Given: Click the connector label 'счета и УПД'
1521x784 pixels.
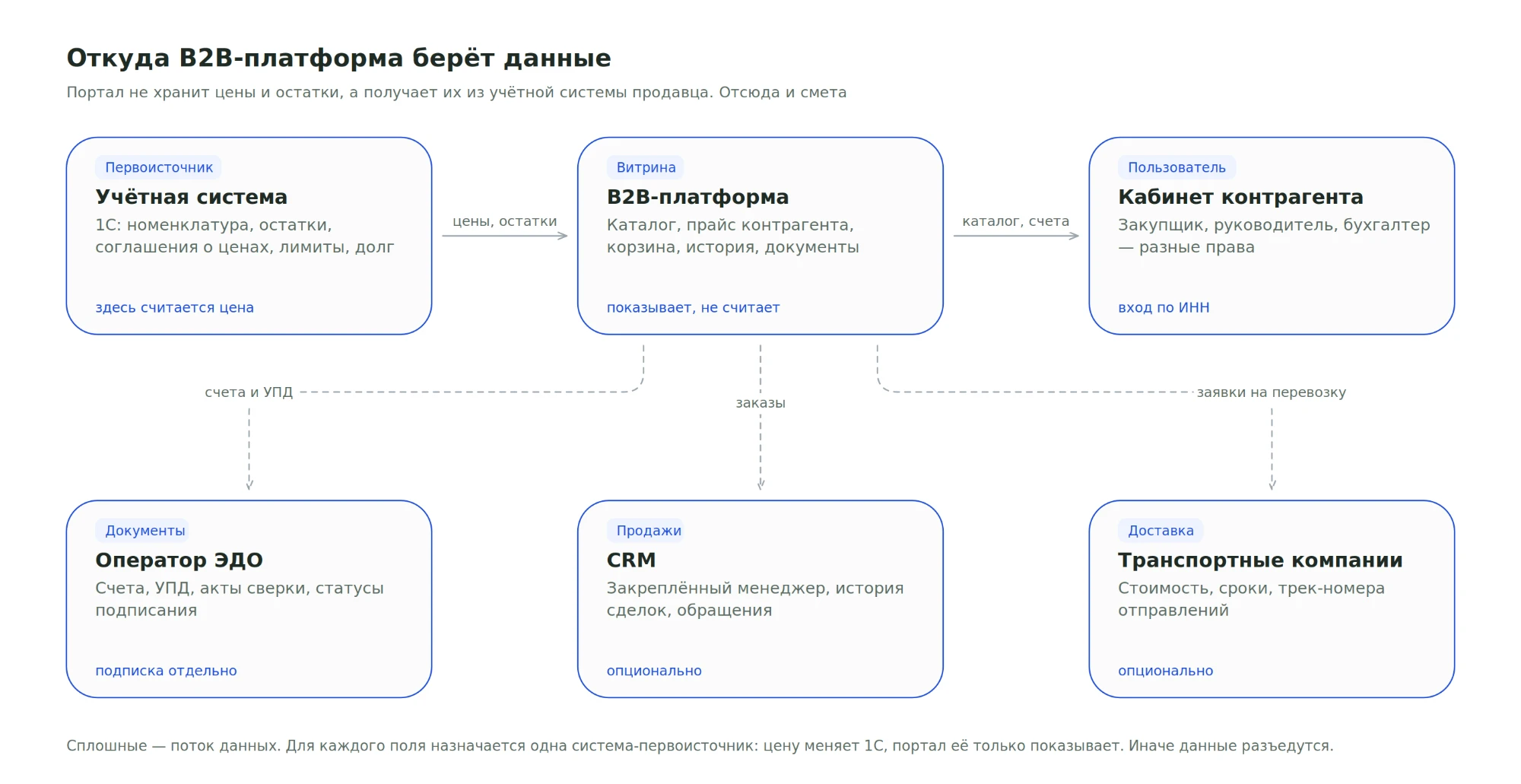Looking at the screenshot, I should click(x=249, y=392).
